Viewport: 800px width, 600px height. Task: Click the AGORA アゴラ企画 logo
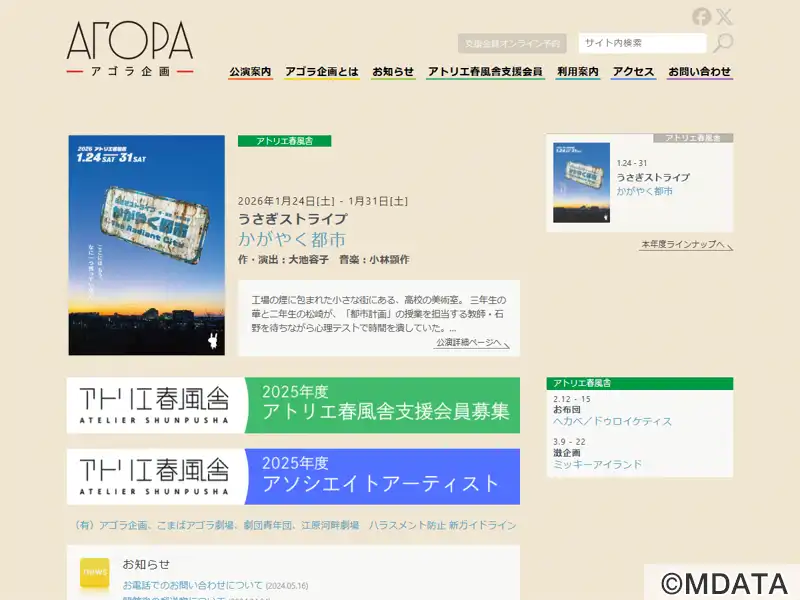coord(130,49)
